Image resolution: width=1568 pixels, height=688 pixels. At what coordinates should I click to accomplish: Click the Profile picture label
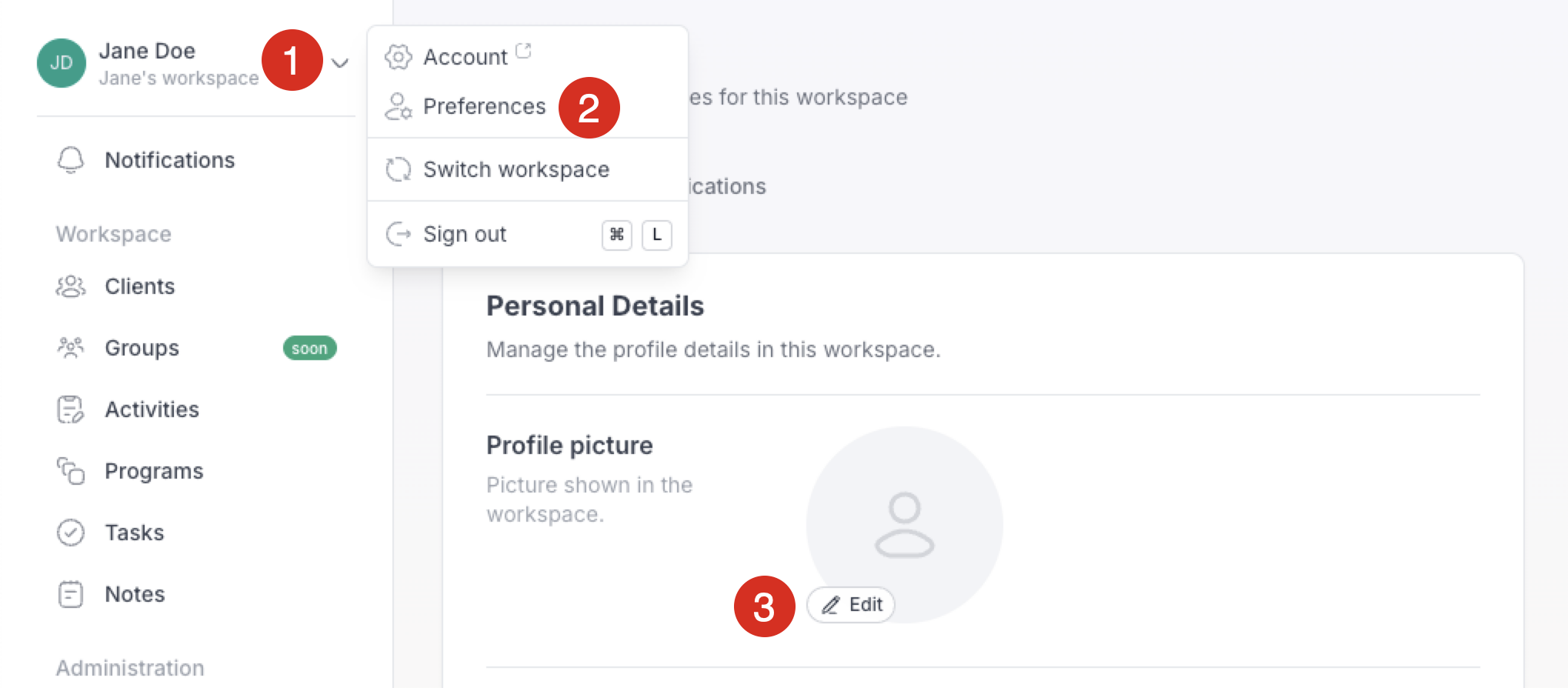point(569,446)
